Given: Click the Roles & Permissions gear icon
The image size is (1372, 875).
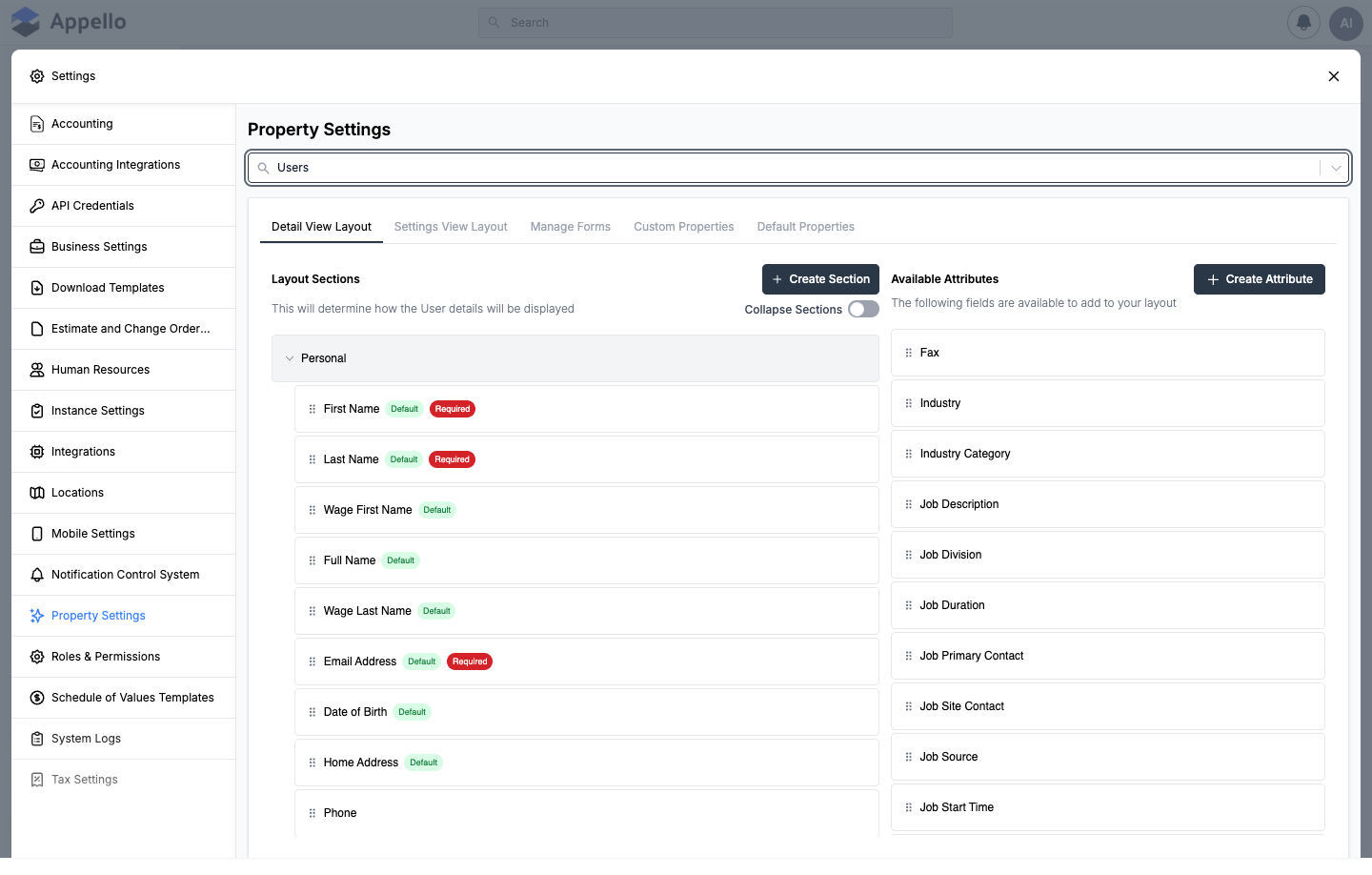Looking at the screenshot, I should pyautogui.click(x=37, y=657).
